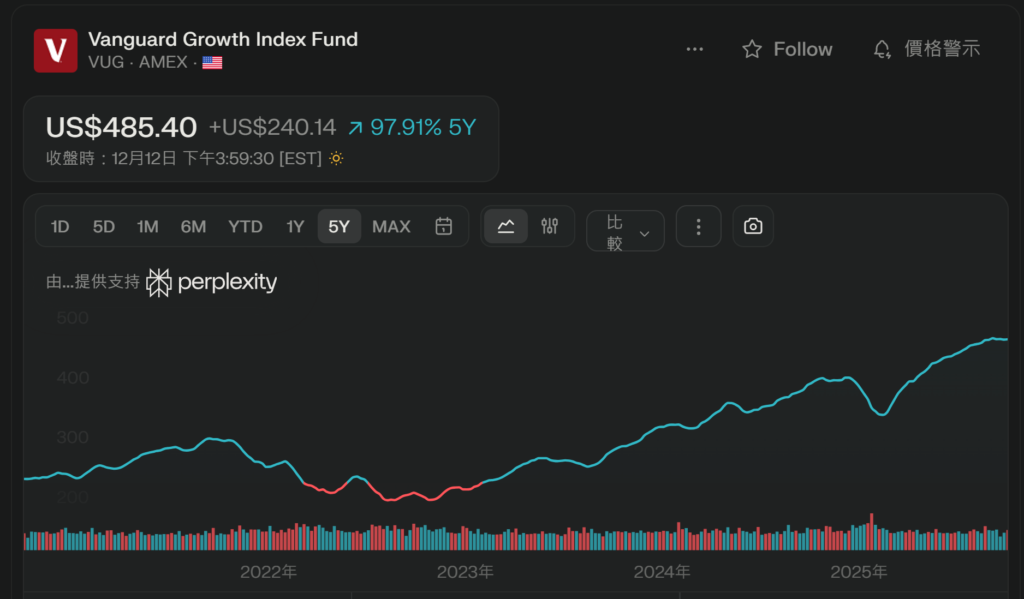The image size is (1024, 599).
Task: Click the 2025 price dip on chart line
Action: click(880, 413)
